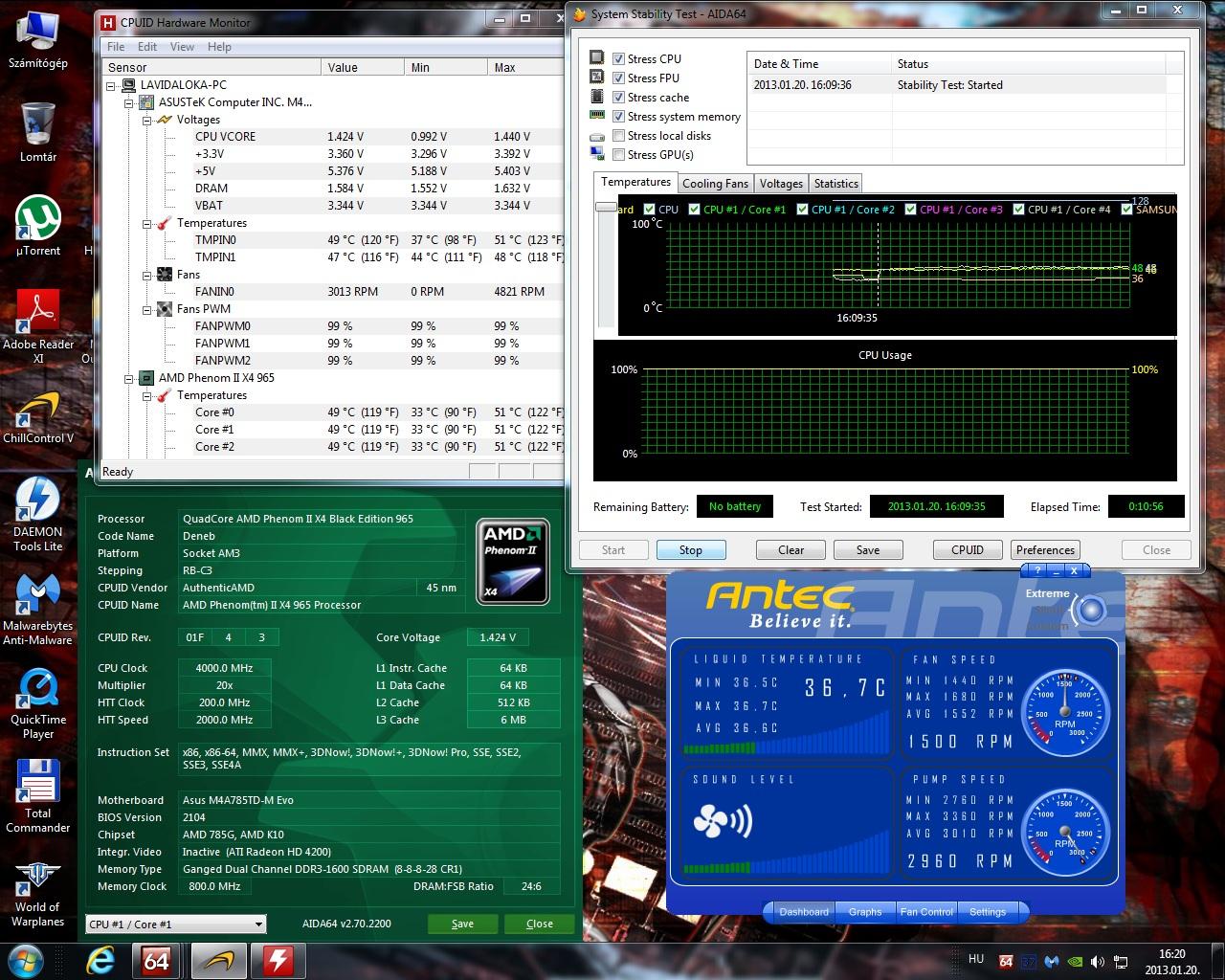Open HWMonitor File menu
Screen dimensions: 1225x980
click(116, 47)
